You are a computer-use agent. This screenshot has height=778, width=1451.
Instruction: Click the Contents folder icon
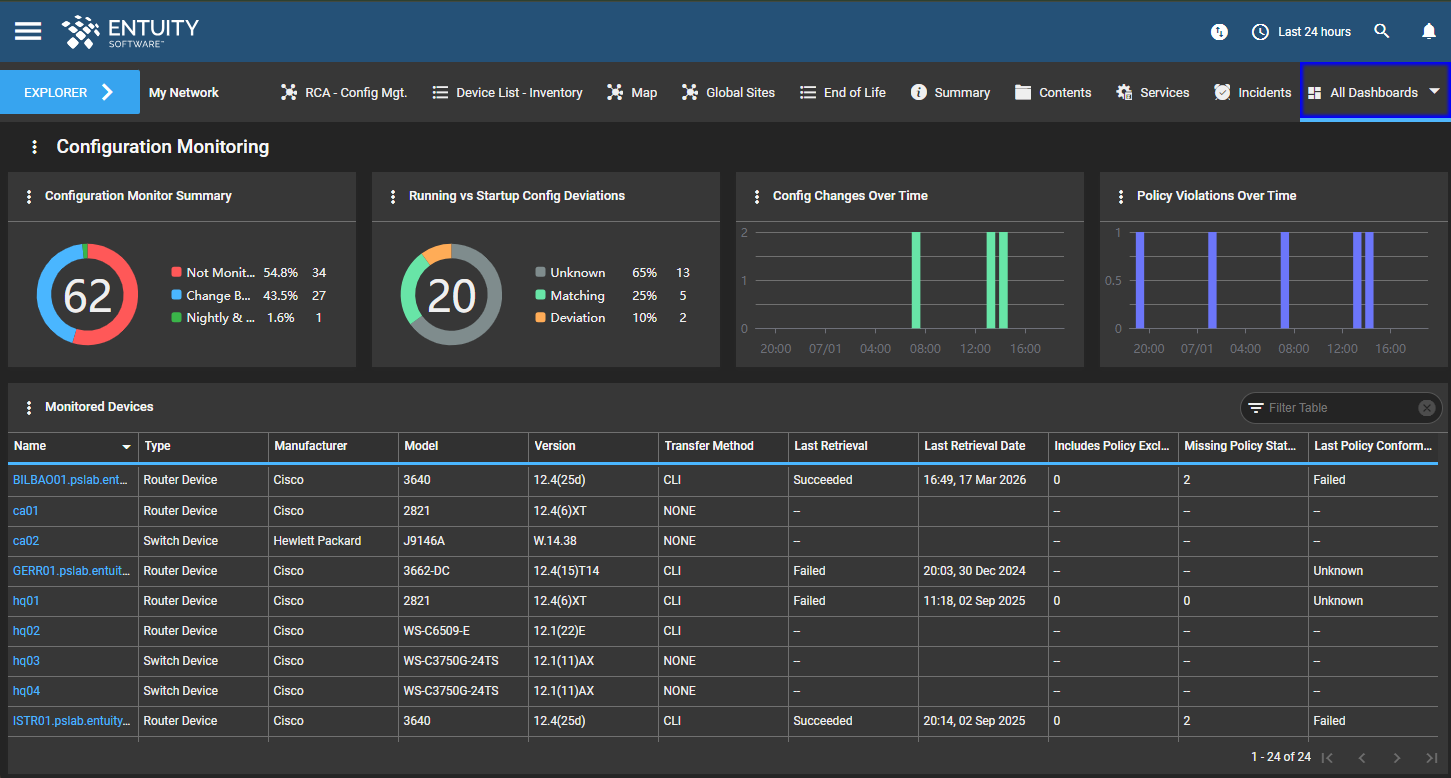[1023, 92]
